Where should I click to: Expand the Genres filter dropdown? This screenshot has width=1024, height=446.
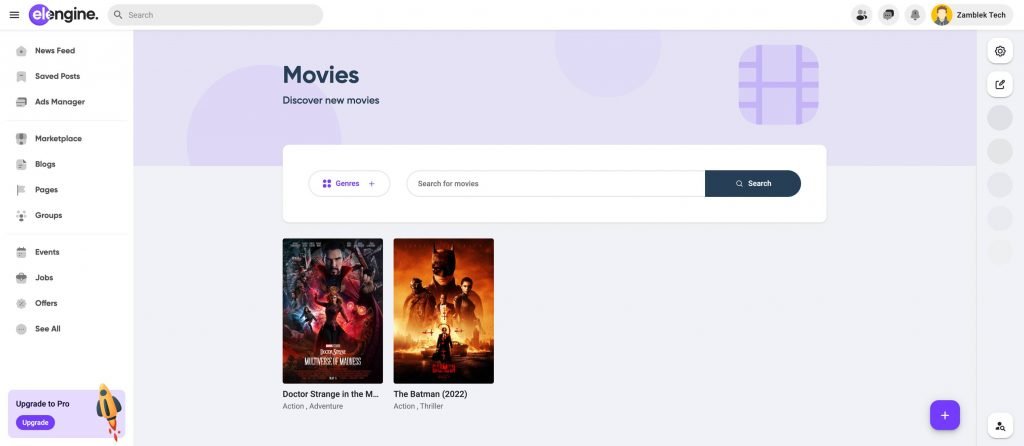[x=349, y=183]
